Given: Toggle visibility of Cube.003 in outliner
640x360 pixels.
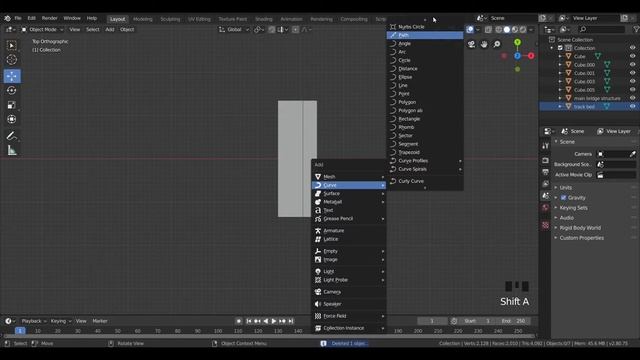Looking at the screenshot, I should [632, 82].
